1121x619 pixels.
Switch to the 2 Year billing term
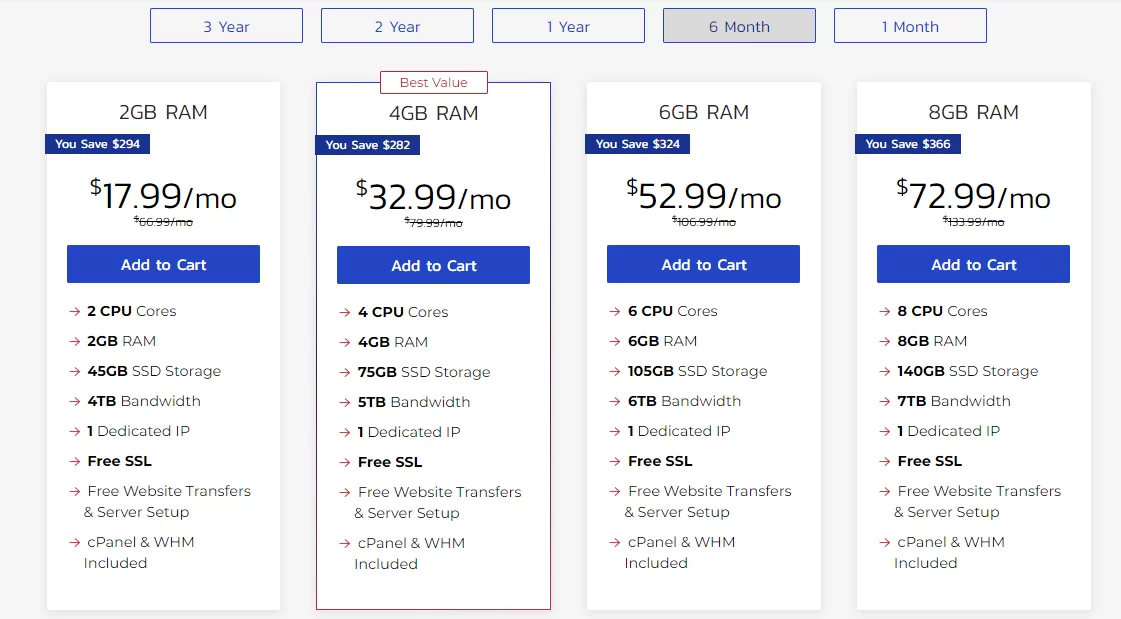point(397,26)
